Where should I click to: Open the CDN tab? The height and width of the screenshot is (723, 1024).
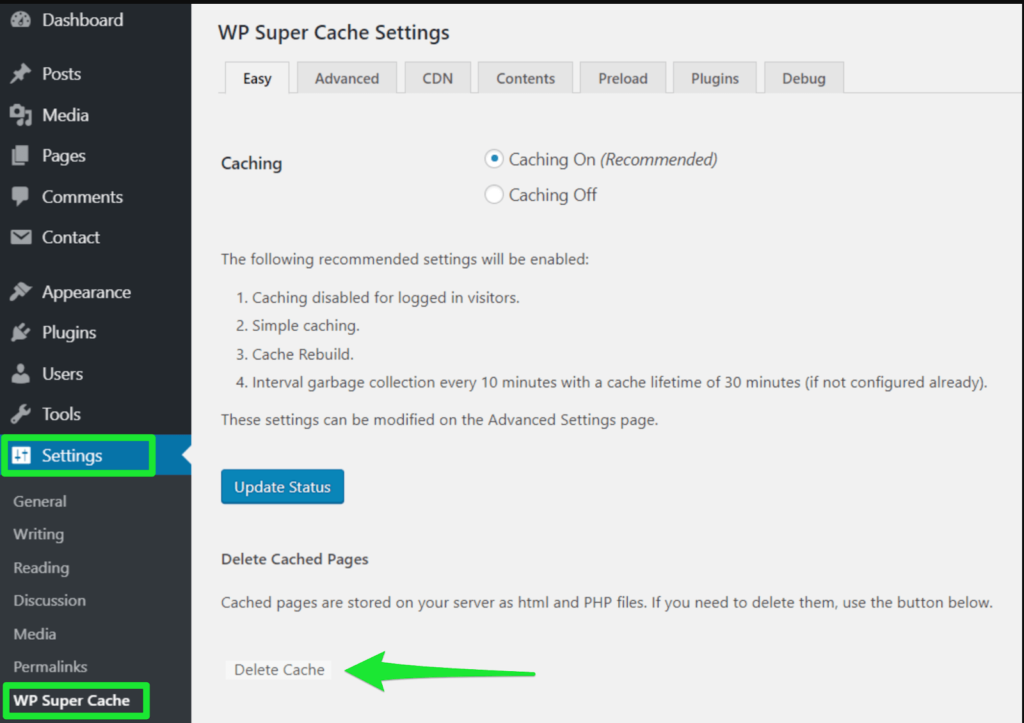(x=438, y=78)
